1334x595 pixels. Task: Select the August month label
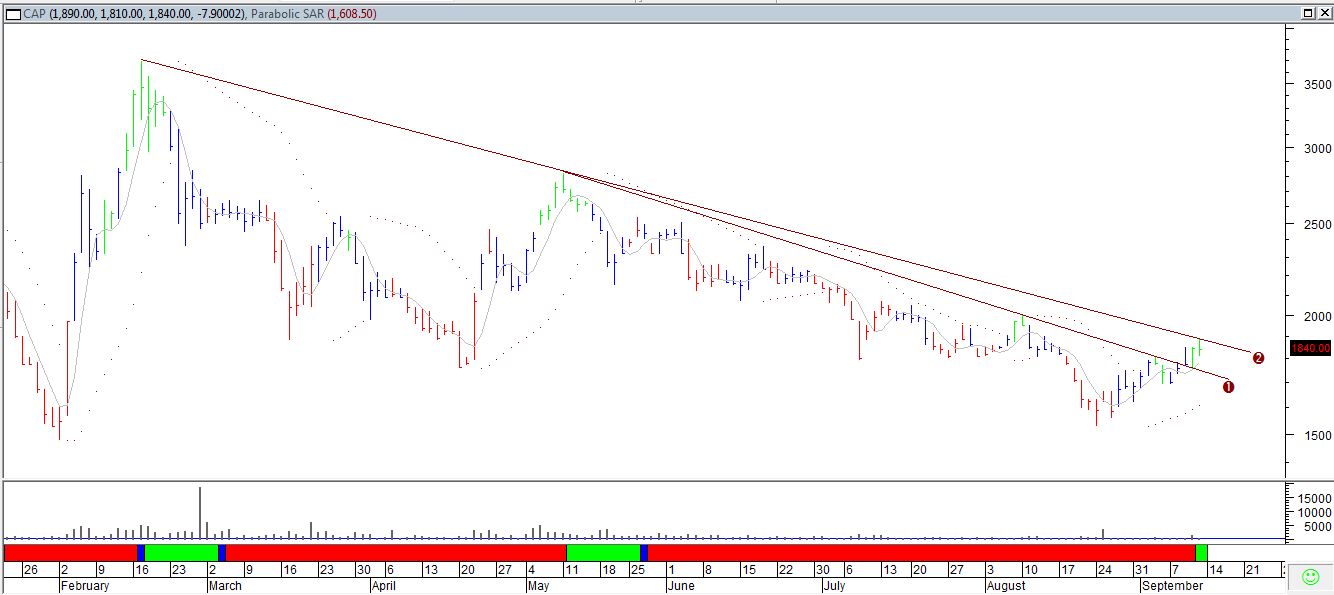[x=1005, y=586]
